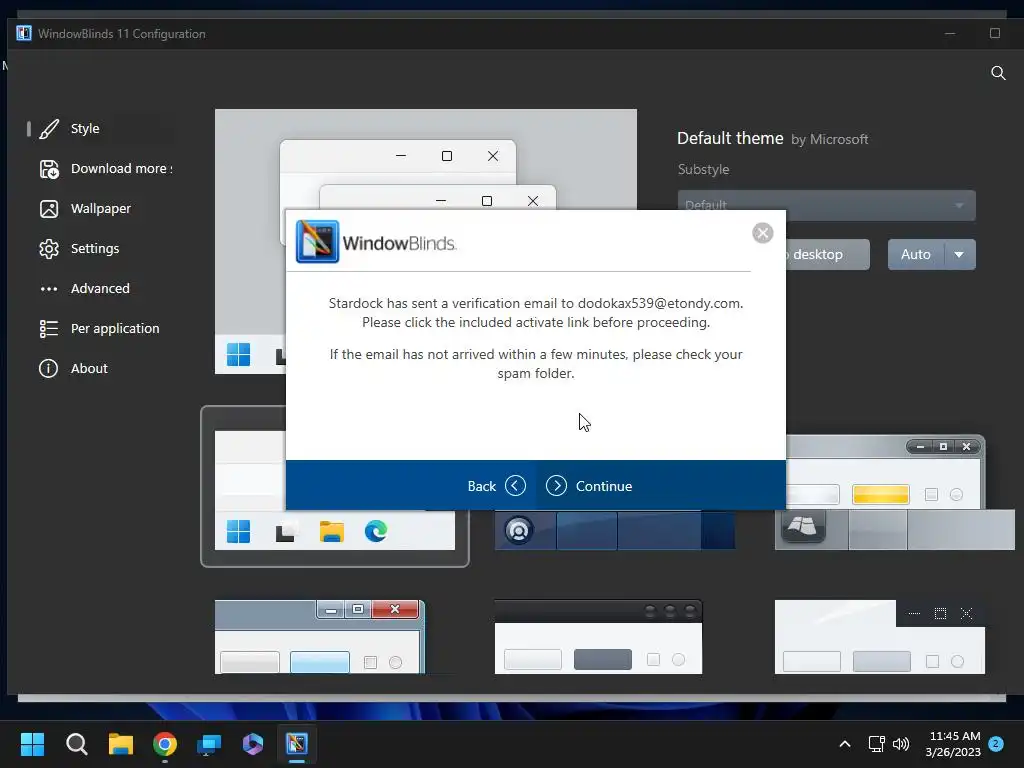1024x768 pixels.
Task: Open the purple hexagon app in taskbar
Action: [x=253, y=744]
